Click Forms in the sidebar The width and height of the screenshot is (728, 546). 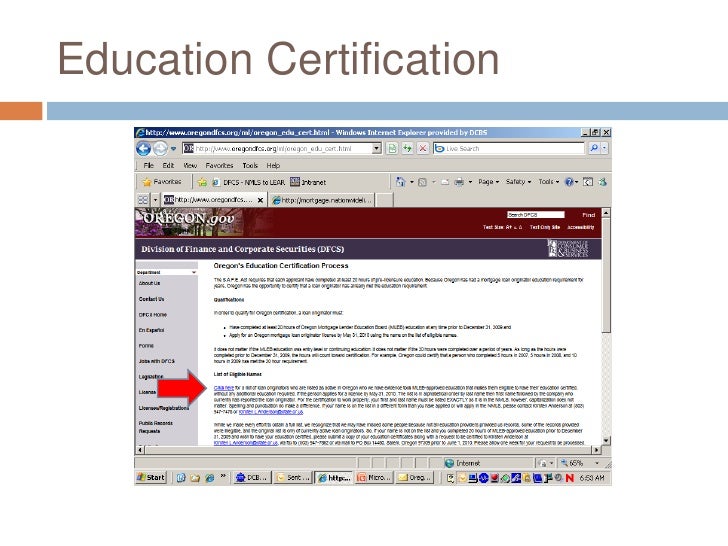(x=146, y=345)
